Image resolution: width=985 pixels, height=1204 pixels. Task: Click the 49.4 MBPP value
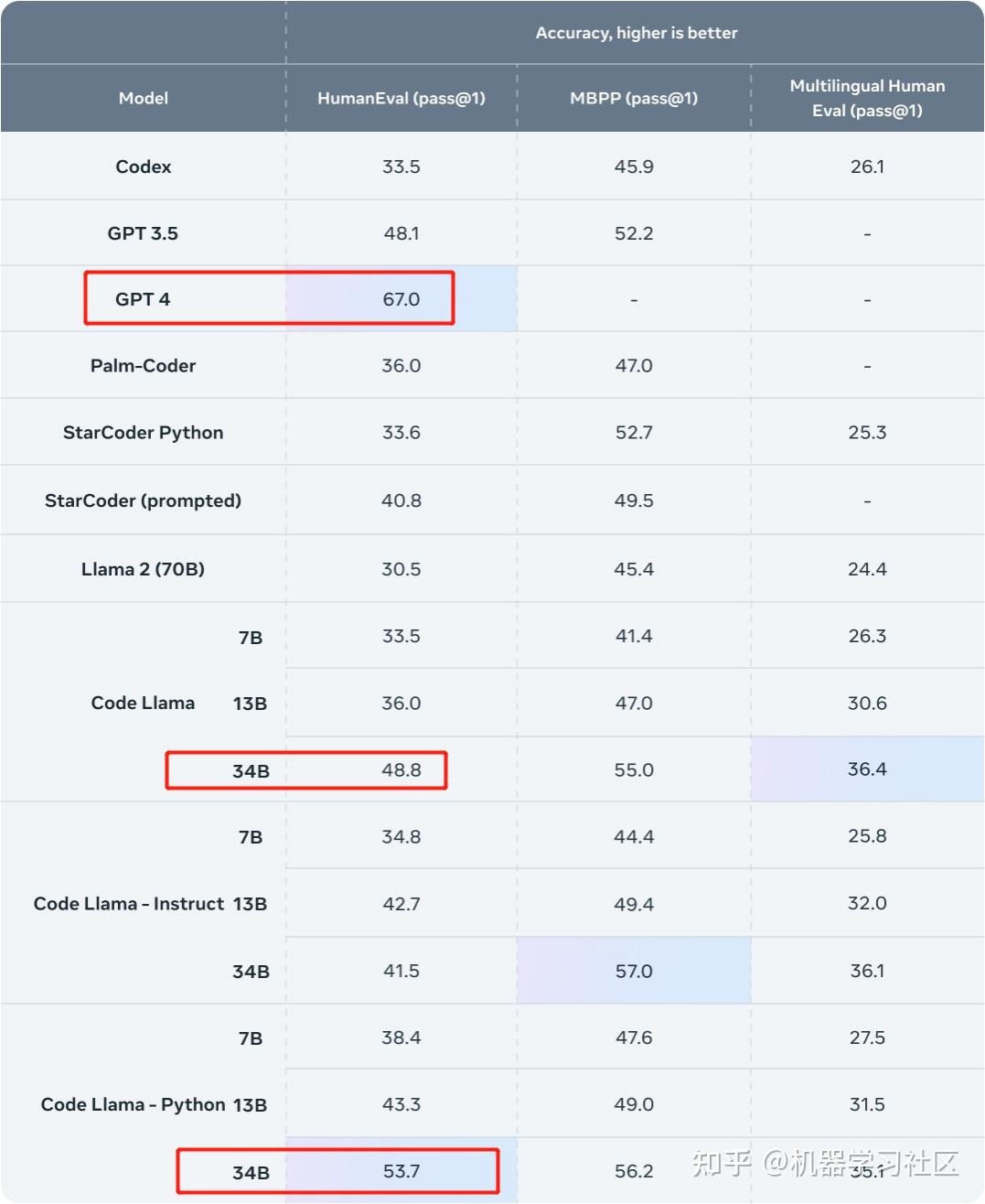click(x=634, y=904)
